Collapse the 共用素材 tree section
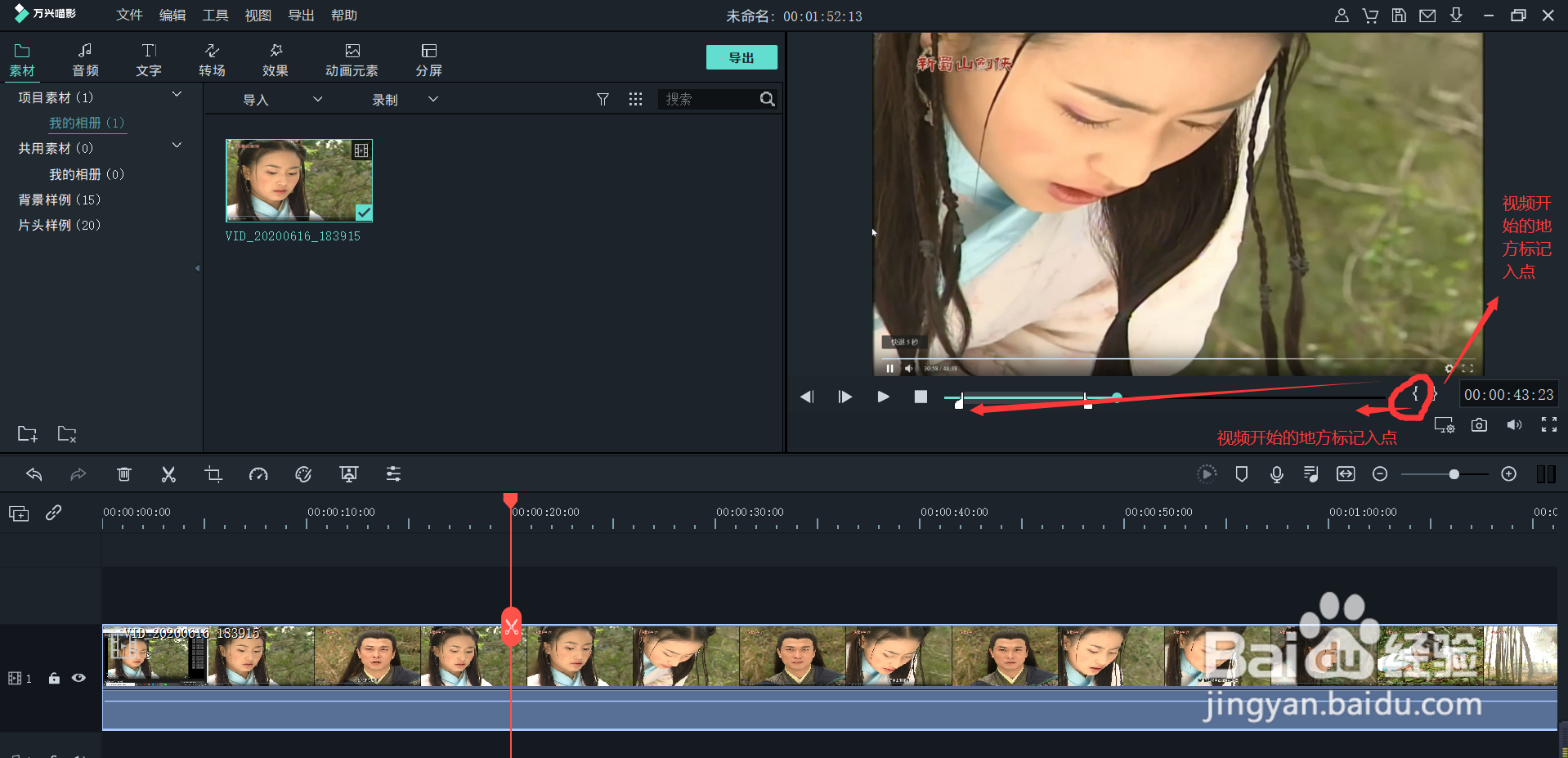1568x758 pixels. click(177, 146)
